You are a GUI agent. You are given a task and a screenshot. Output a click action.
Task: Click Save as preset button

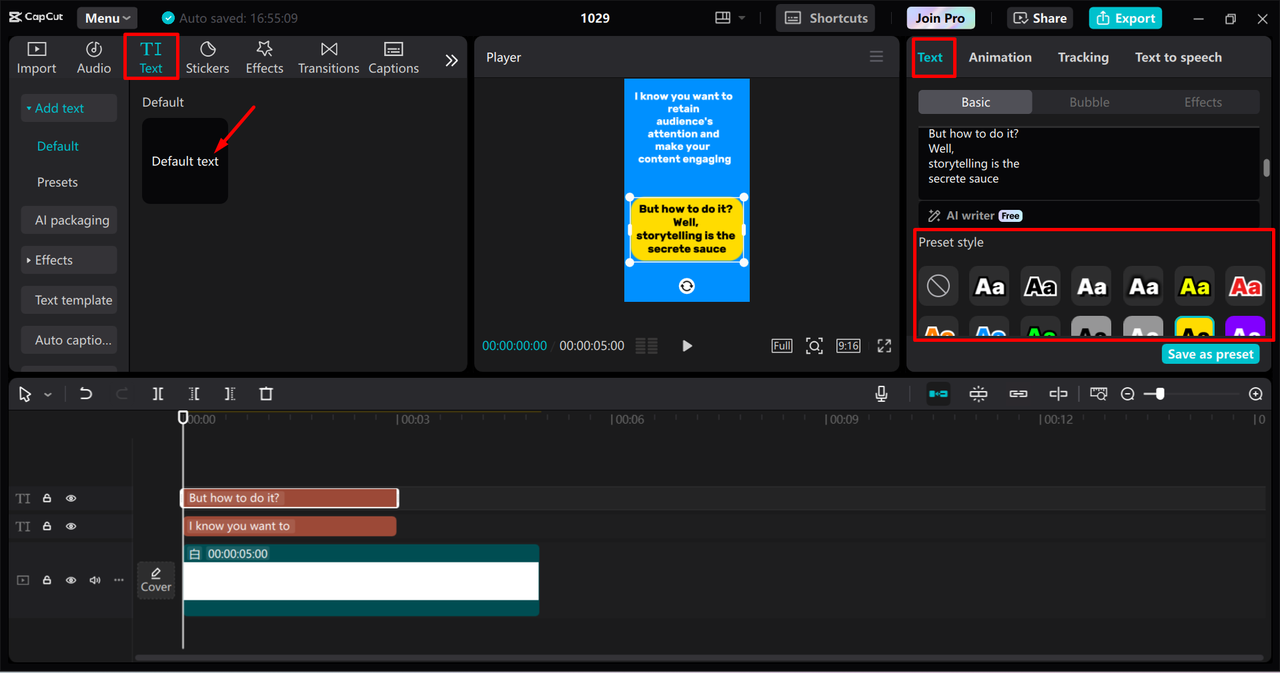tap(1211, 354)
